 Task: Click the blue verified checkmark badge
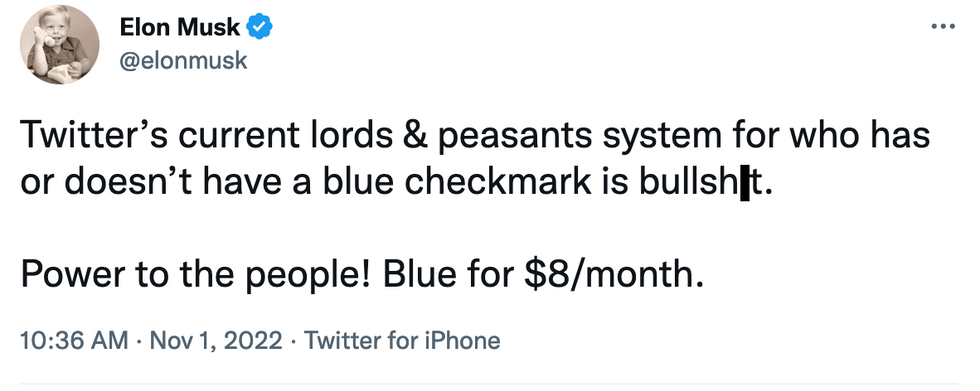tap(259, 27)
